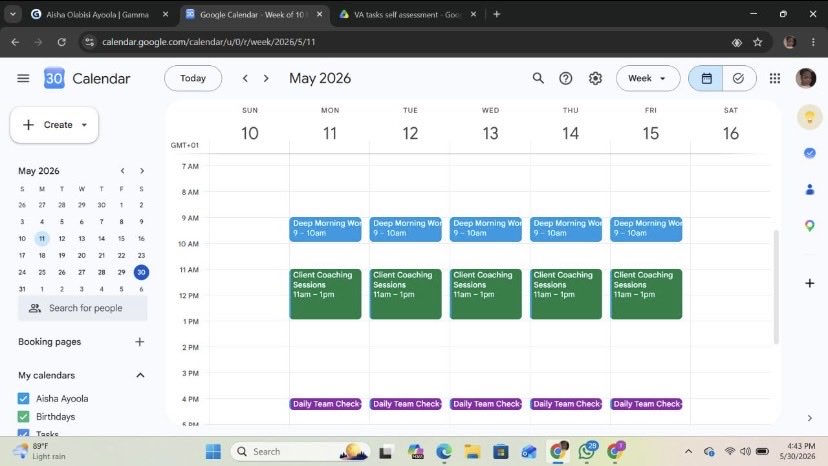Toggle the Tasks calendar checkbox
Image resolution: width=828 pixels, height=466 pixels.
(x=23, y=433)
